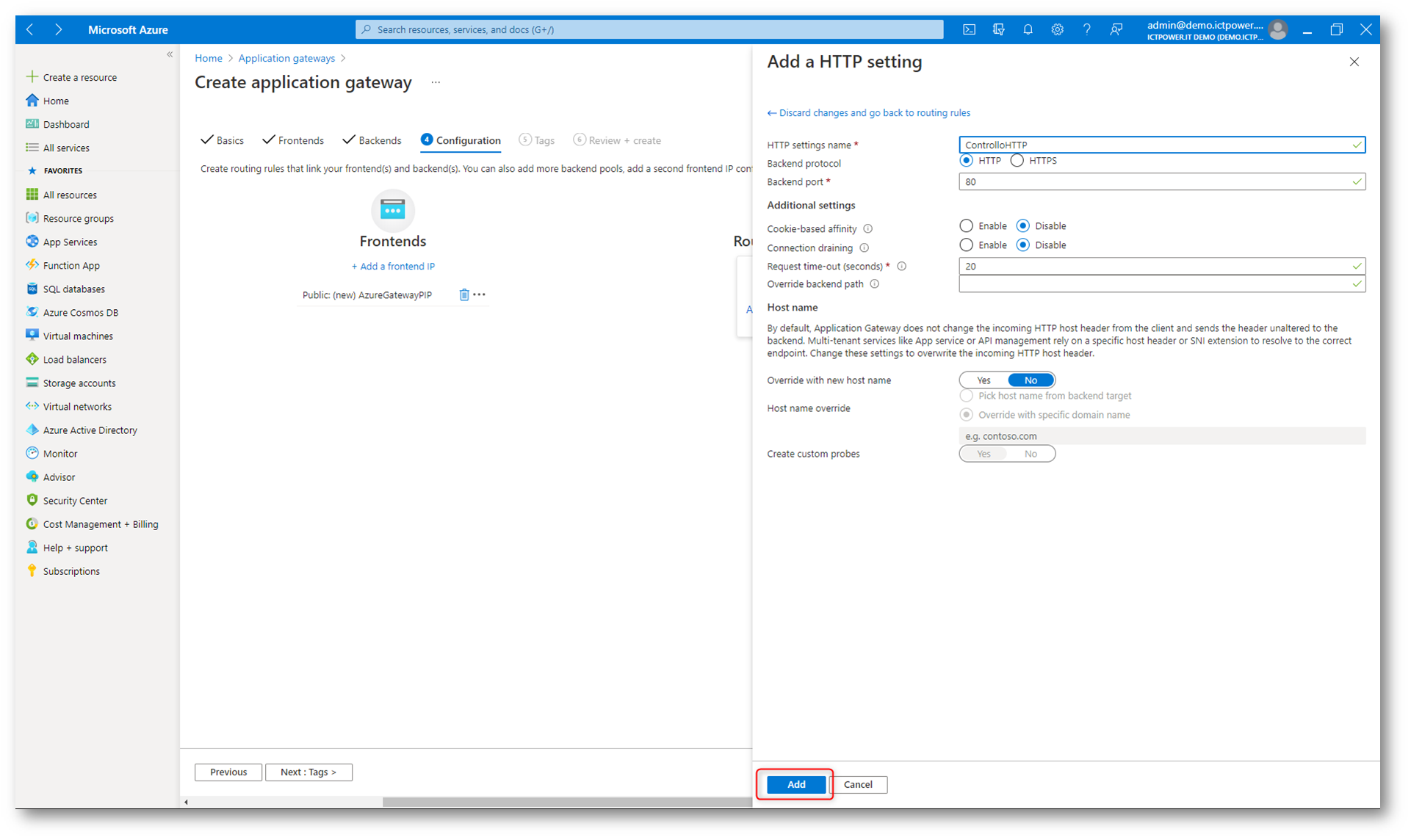Viewport: 1411px width, 840px height.
Task: Show info for Request time-out
Action: [x=902, y=266]
